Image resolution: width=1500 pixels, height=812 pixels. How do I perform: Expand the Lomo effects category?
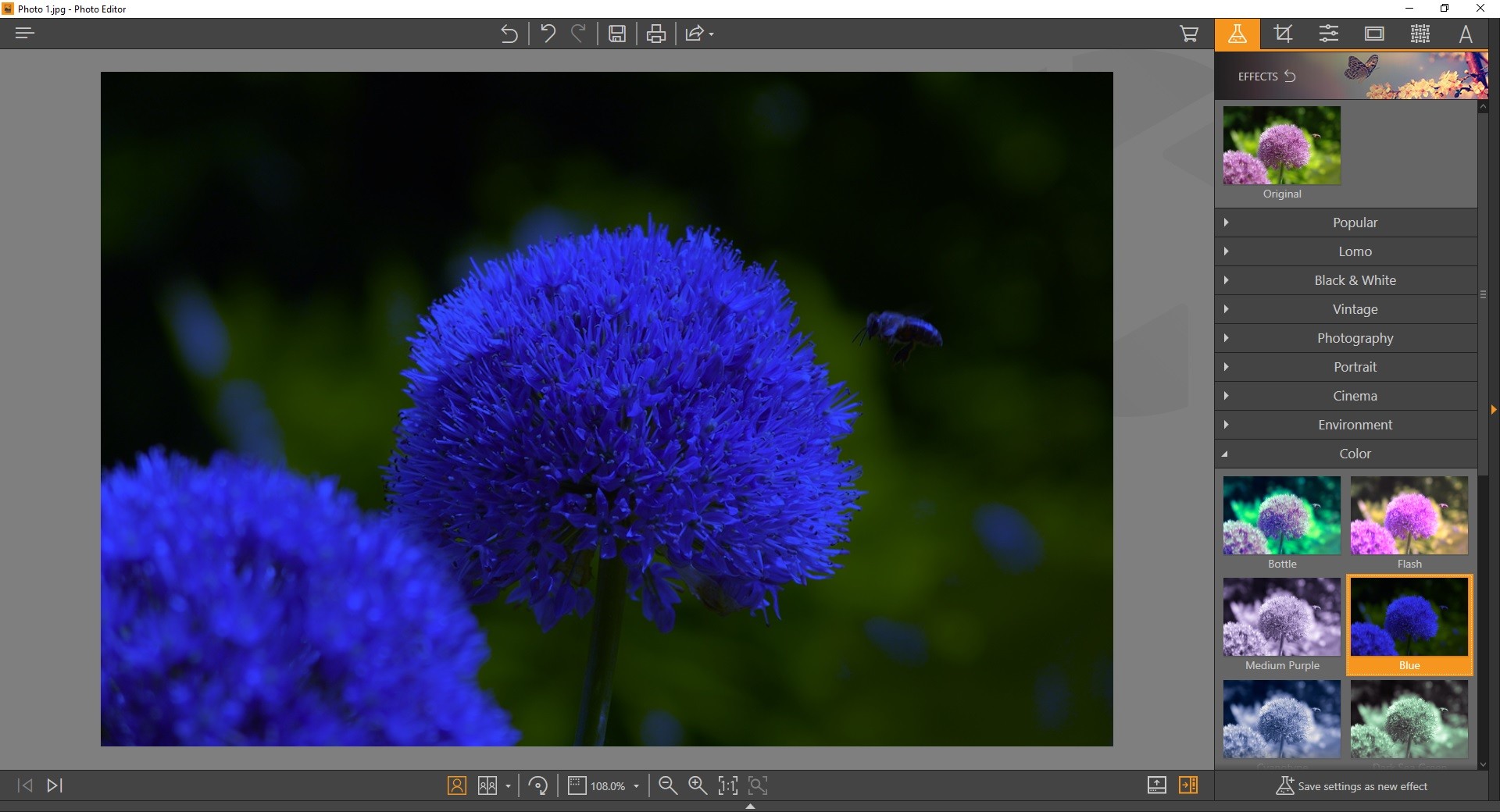[x=1346, y=251]
